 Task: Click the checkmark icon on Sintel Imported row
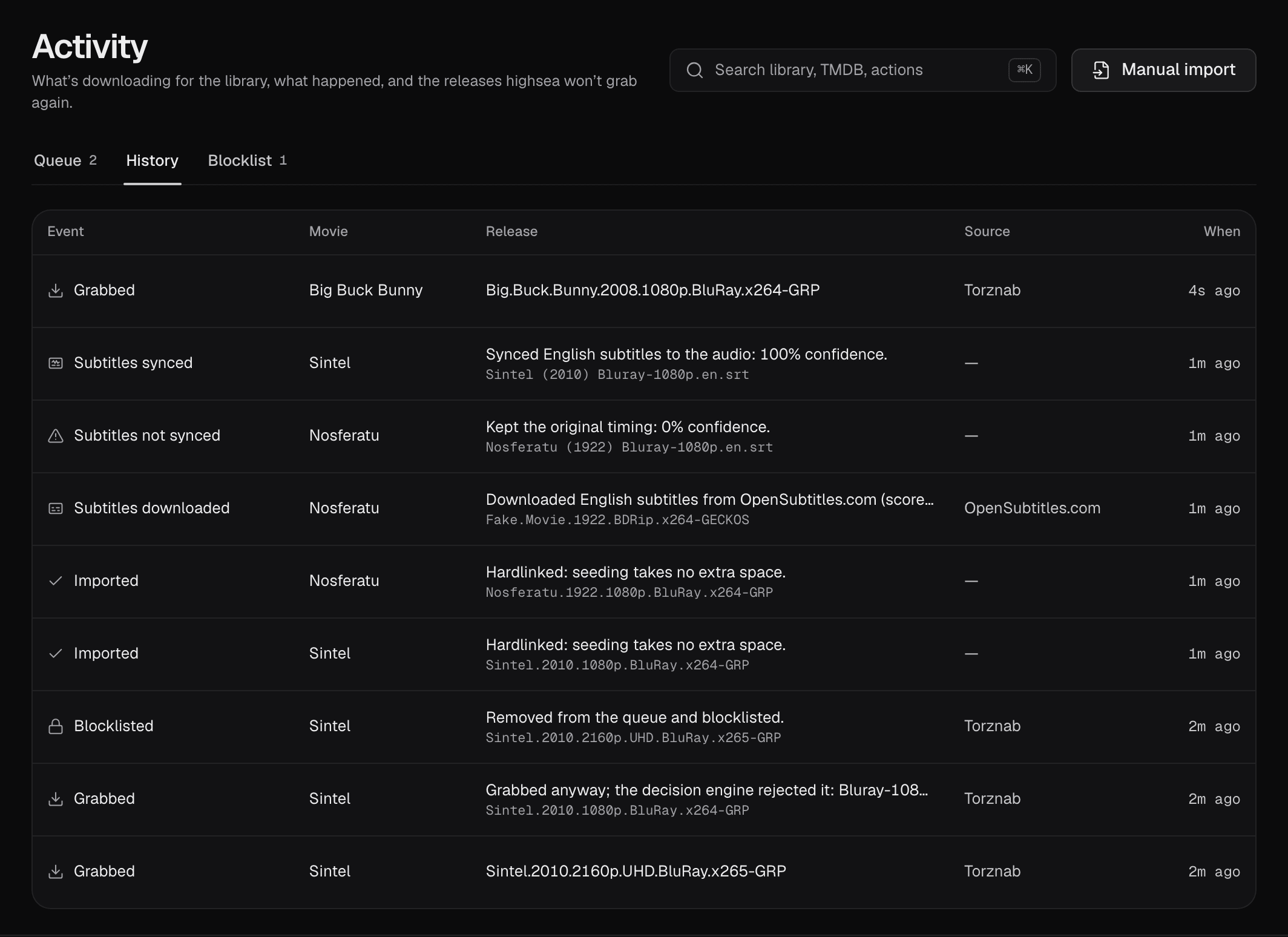pyautogui.click(x=56, y=654)
